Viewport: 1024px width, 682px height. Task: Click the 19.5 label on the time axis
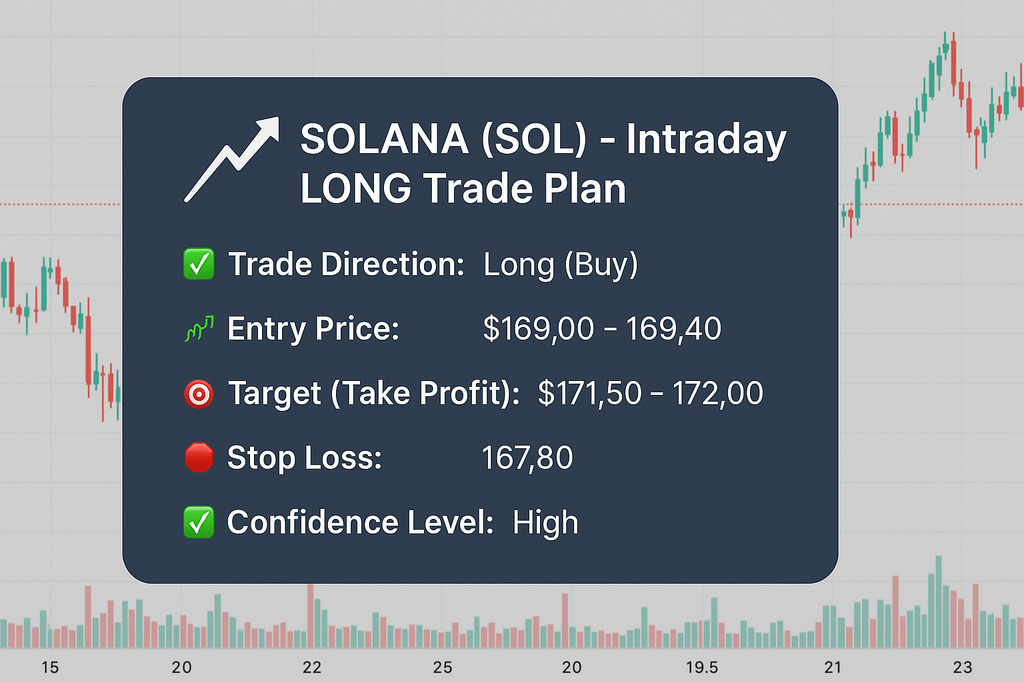(x=702, y=667)
